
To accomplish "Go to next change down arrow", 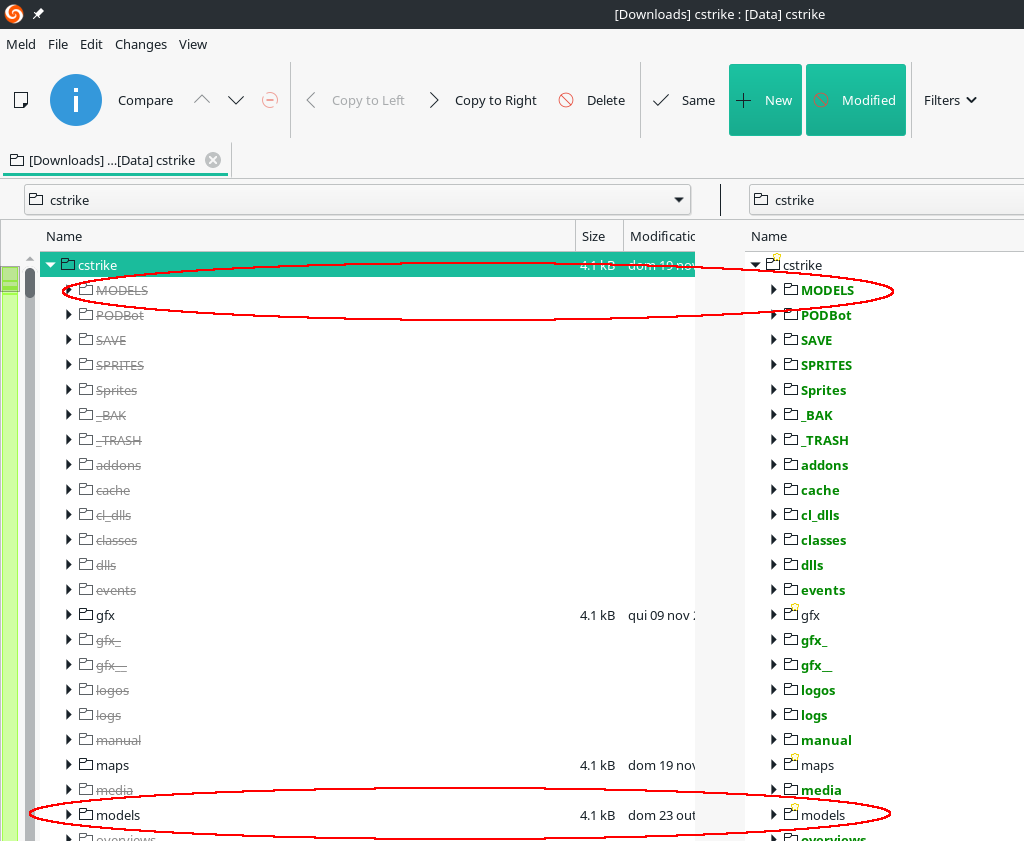I will (236, 100).
